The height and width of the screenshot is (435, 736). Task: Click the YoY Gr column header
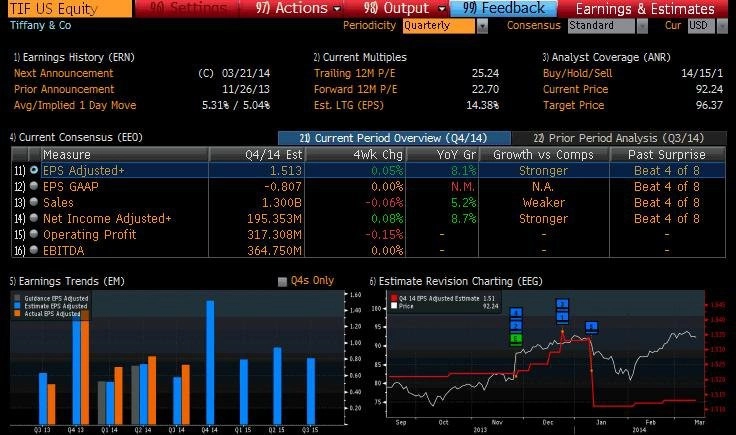point(442,154)
